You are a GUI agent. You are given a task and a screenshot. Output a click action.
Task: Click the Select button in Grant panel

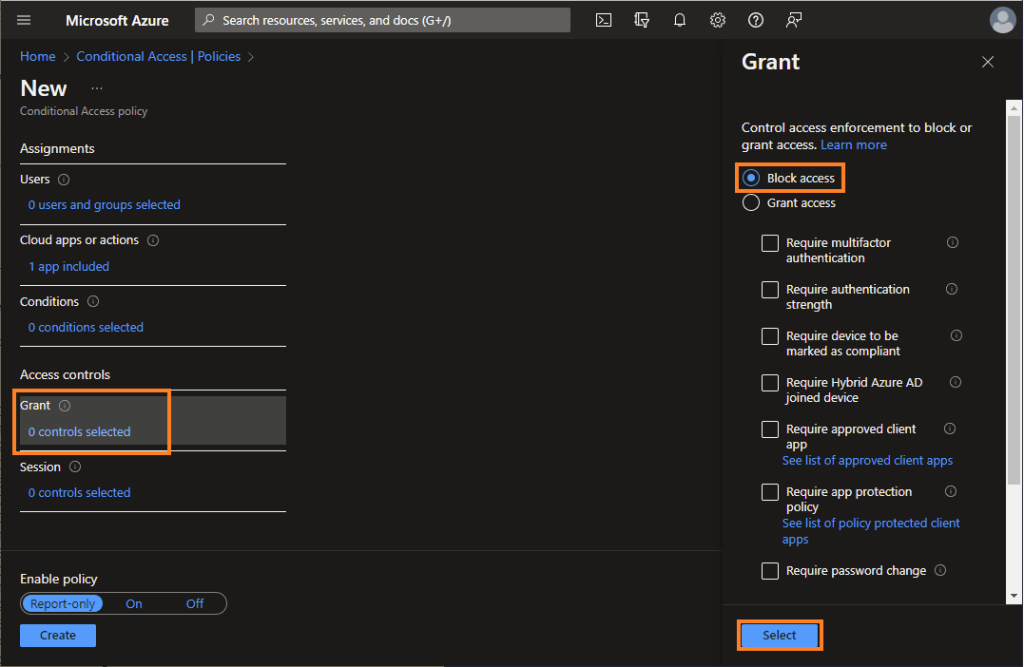point(779,635)
